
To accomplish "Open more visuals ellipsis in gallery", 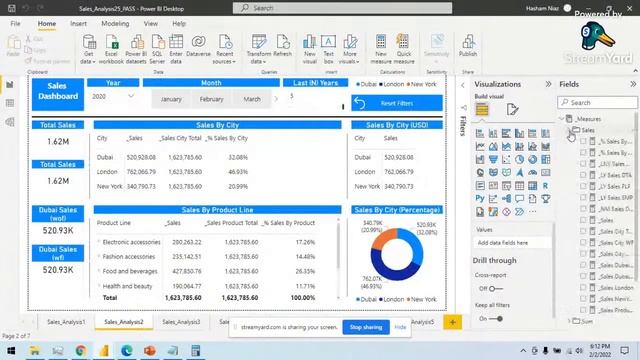I will click(x=532, y=212).
